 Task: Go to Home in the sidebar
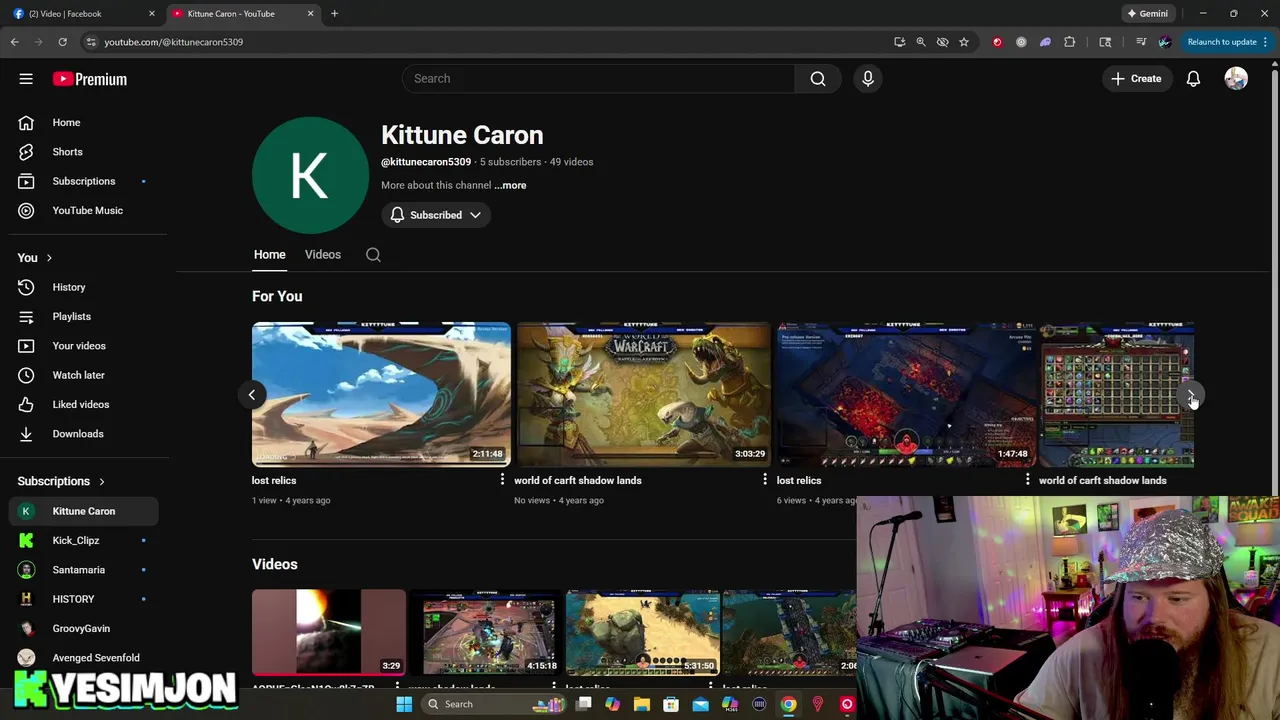click(x=84, y=122)
